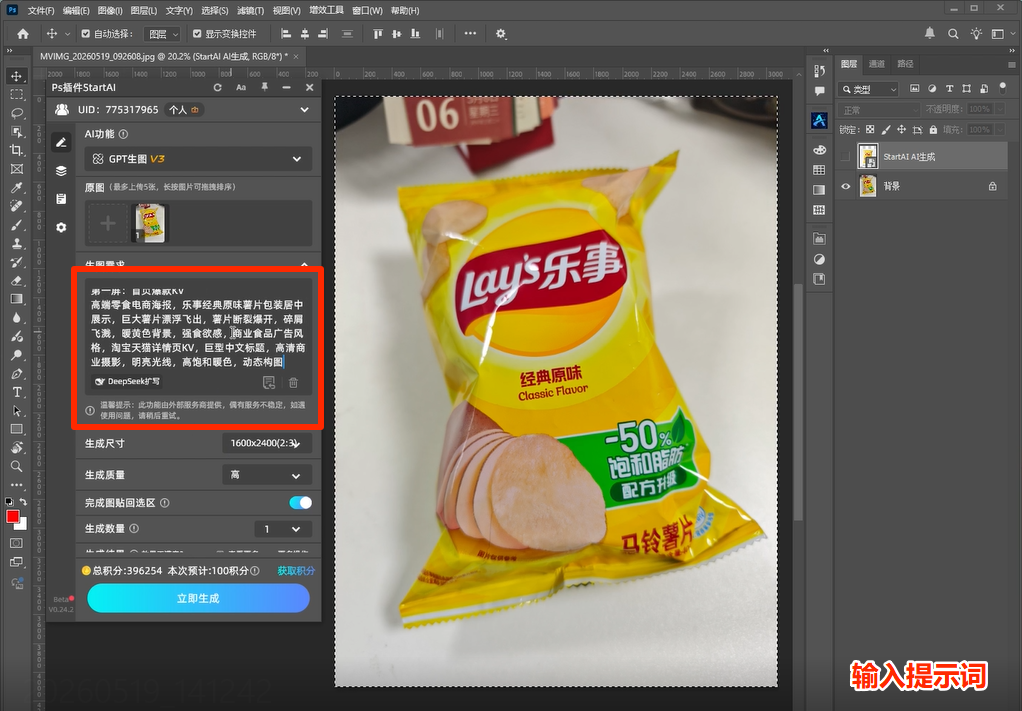The width and height of the screenshot is (1022, 711).
Task: Toggle lock transparent pixels
Action: [870, 130]
